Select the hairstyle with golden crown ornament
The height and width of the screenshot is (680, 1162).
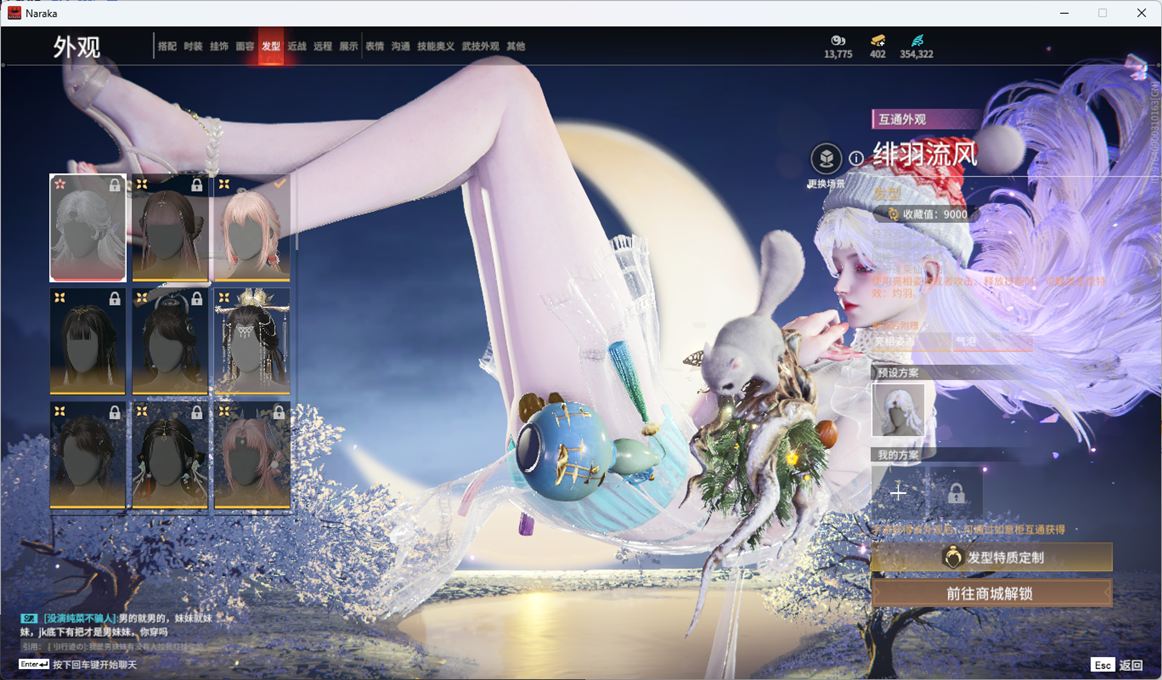[252, 342]
